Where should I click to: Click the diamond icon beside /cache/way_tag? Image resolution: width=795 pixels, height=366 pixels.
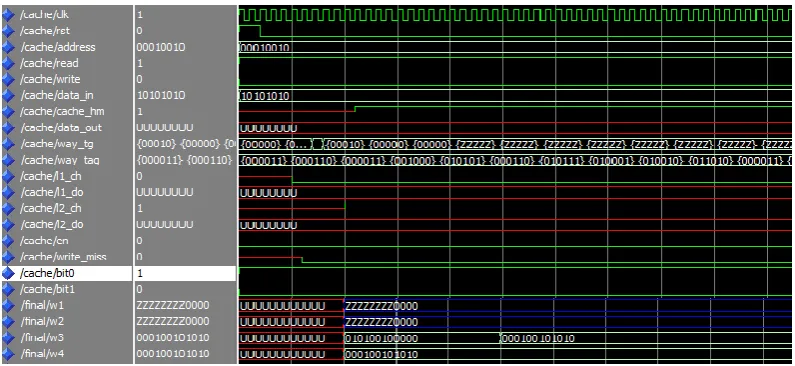pos(9,160)
